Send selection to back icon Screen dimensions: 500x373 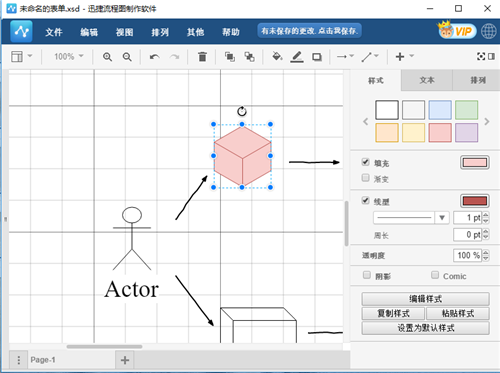[x=249, y=57]
